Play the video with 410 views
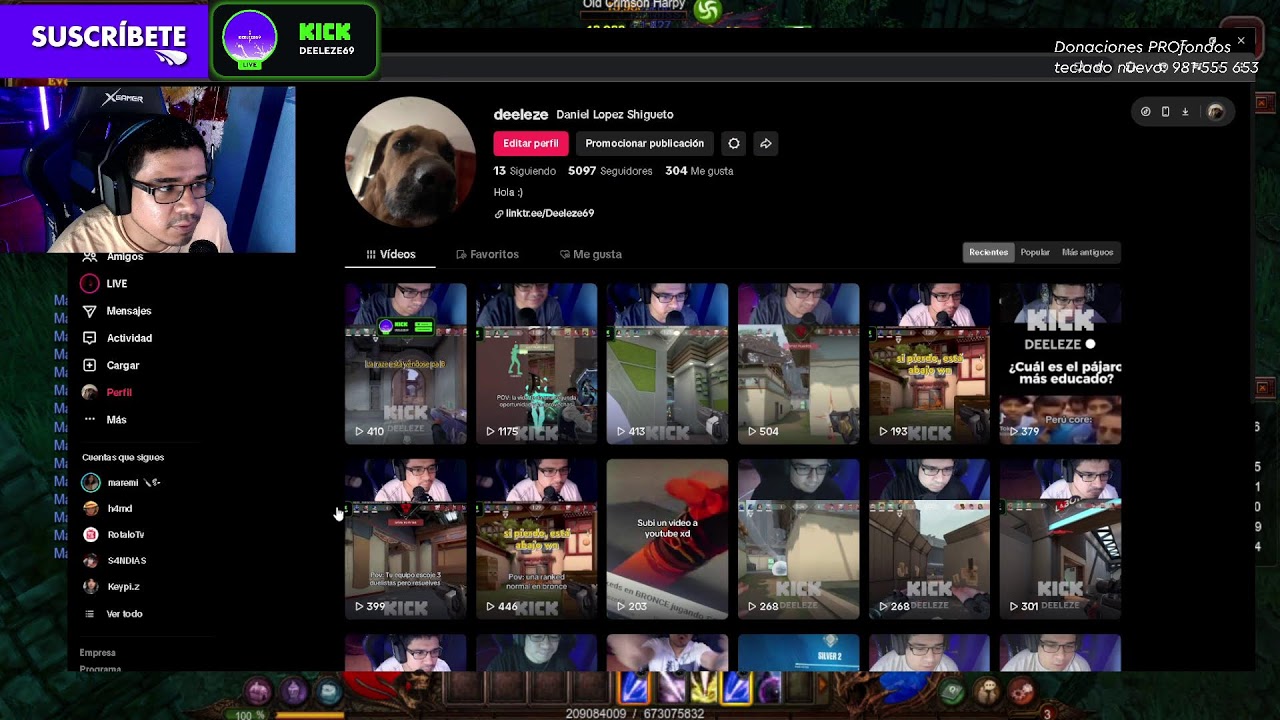This screenshot has width=1280, height=720. pyautogui.click(x=405, y=363)
